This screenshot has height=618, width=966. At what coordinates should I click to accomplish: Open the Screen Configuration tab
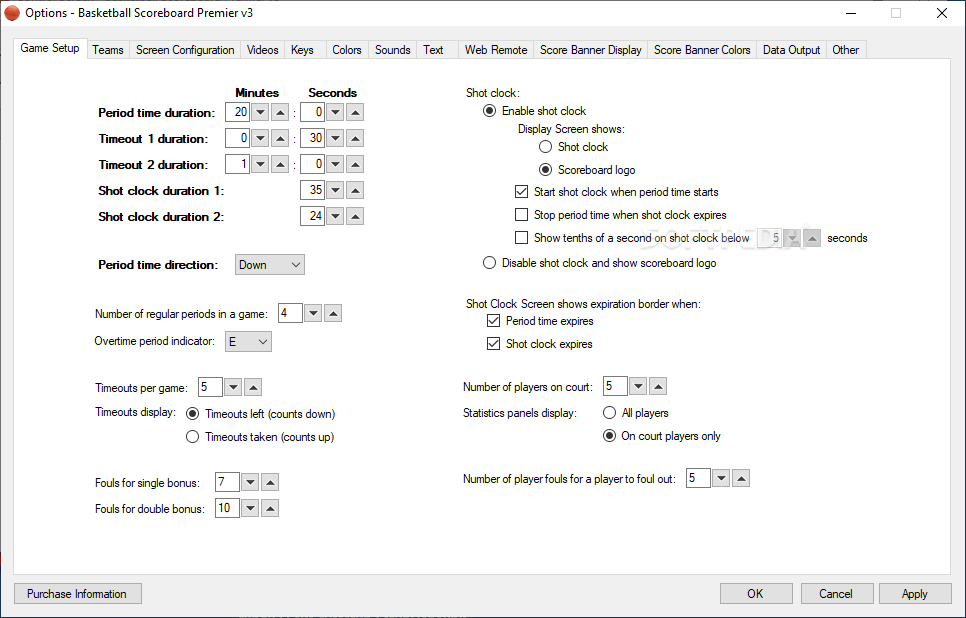click(x=185, y=50)
